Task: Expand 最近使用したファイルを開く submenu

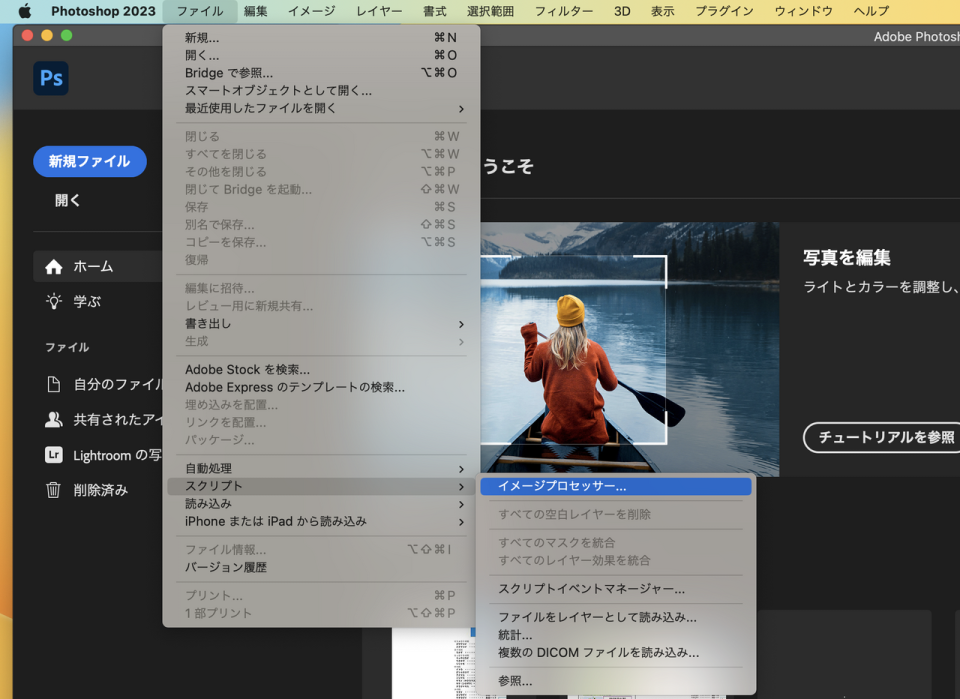Action: click(321, 108)
